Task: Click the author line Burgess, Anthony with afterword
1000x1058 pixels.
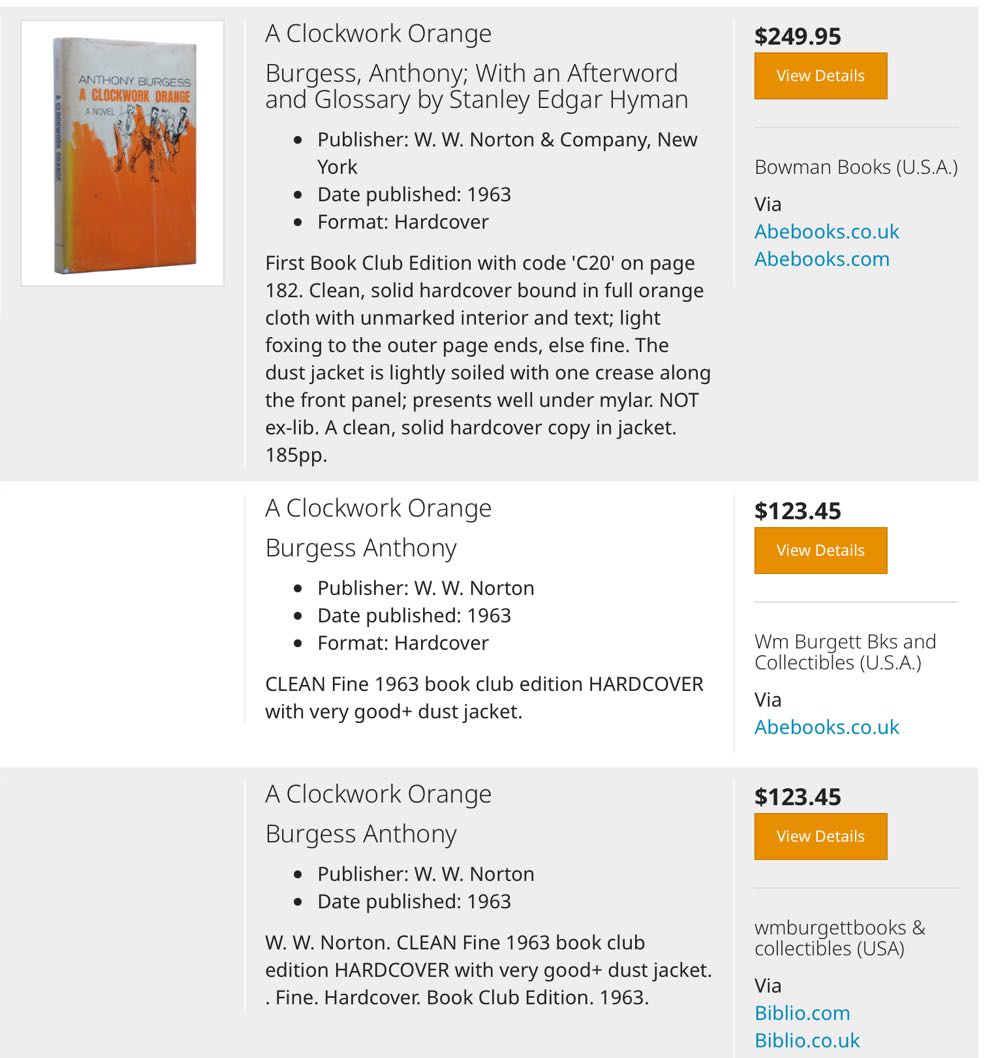Action: point(471,85)
